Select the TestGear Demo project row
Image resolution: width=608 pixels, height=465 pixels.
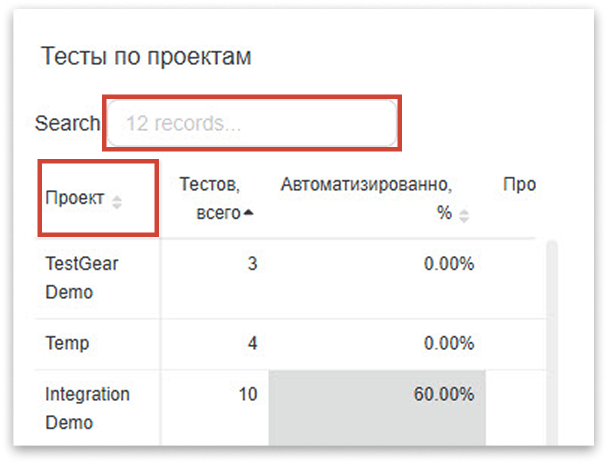tap(291, 278)
